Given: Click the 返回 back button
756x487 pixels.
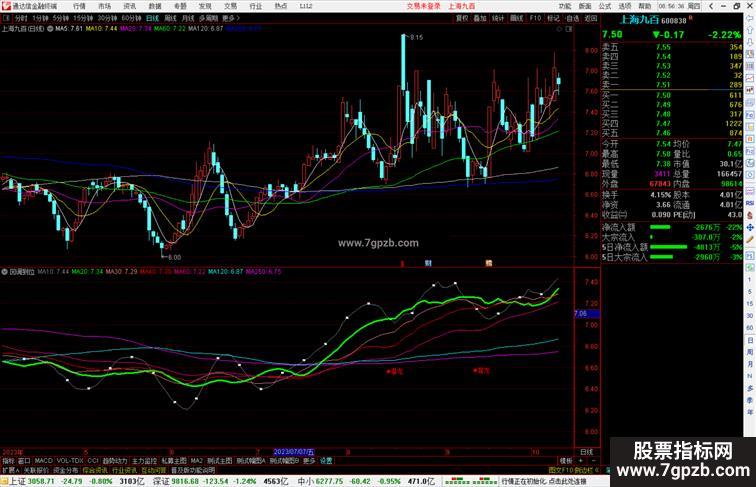Looking at the screenshot, I should 591,18.
